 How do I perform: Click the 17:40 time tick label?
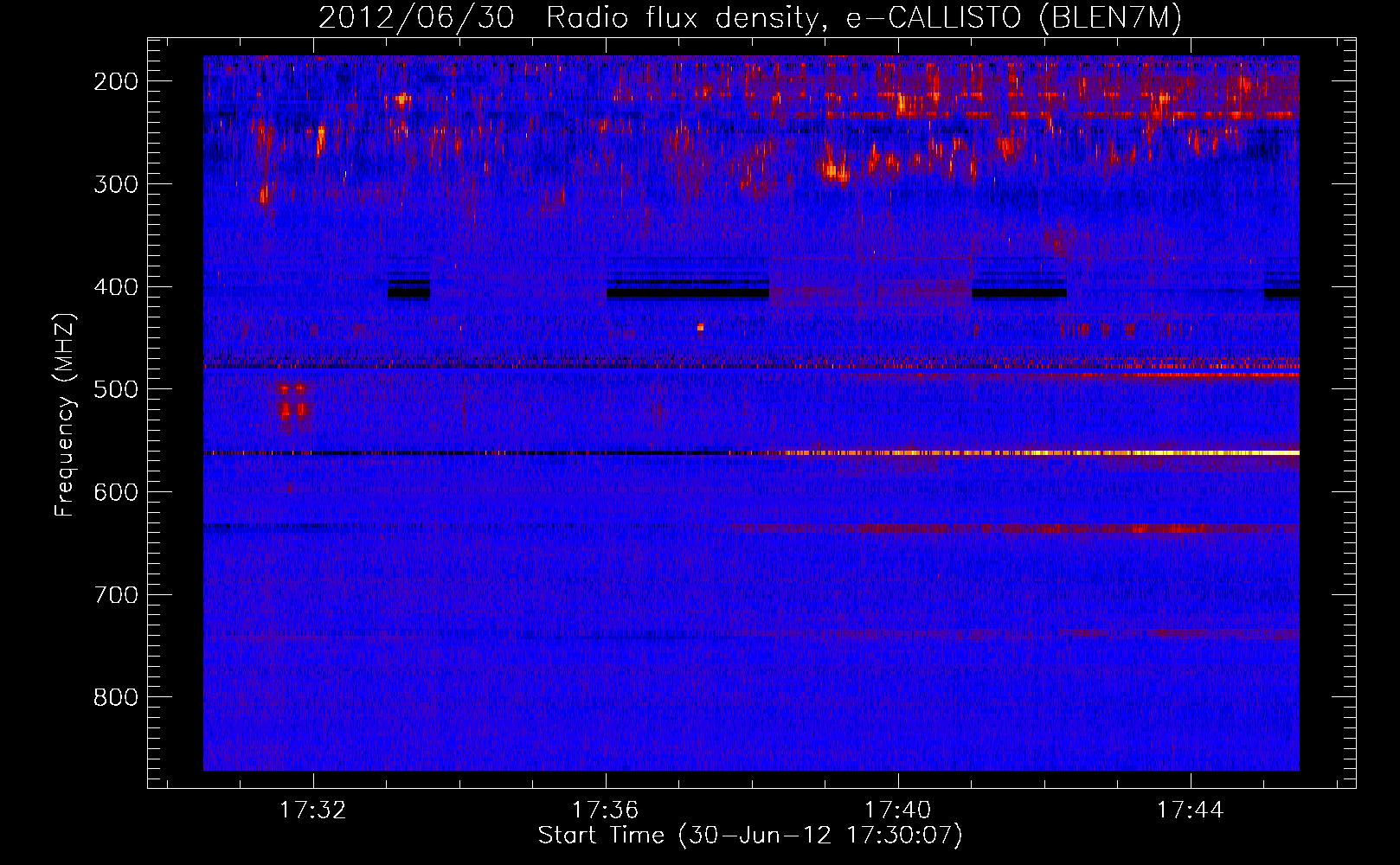point(898,810)
